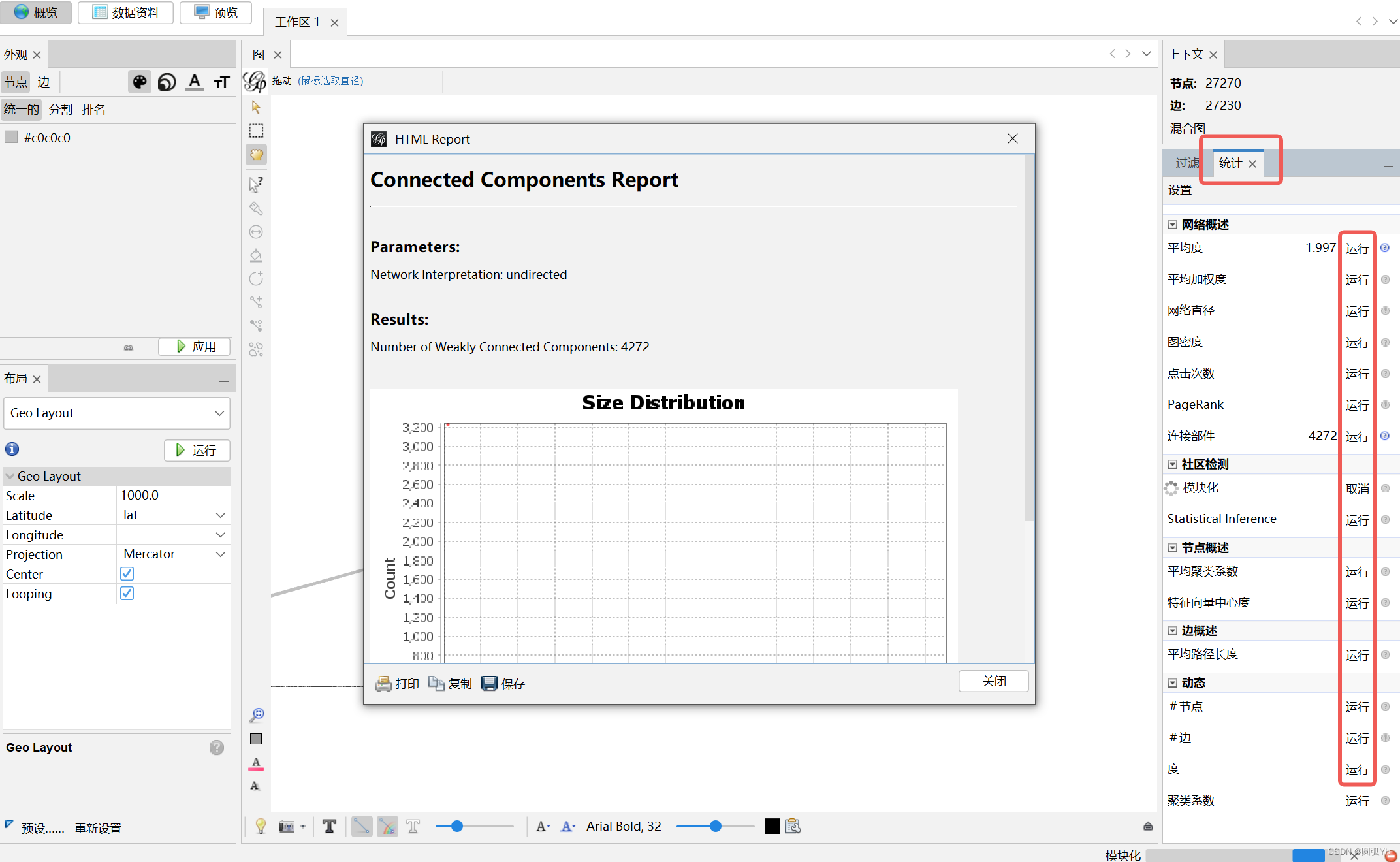
Task: Click the save icon in the report dialog
Action: click(x=489, y=683)
